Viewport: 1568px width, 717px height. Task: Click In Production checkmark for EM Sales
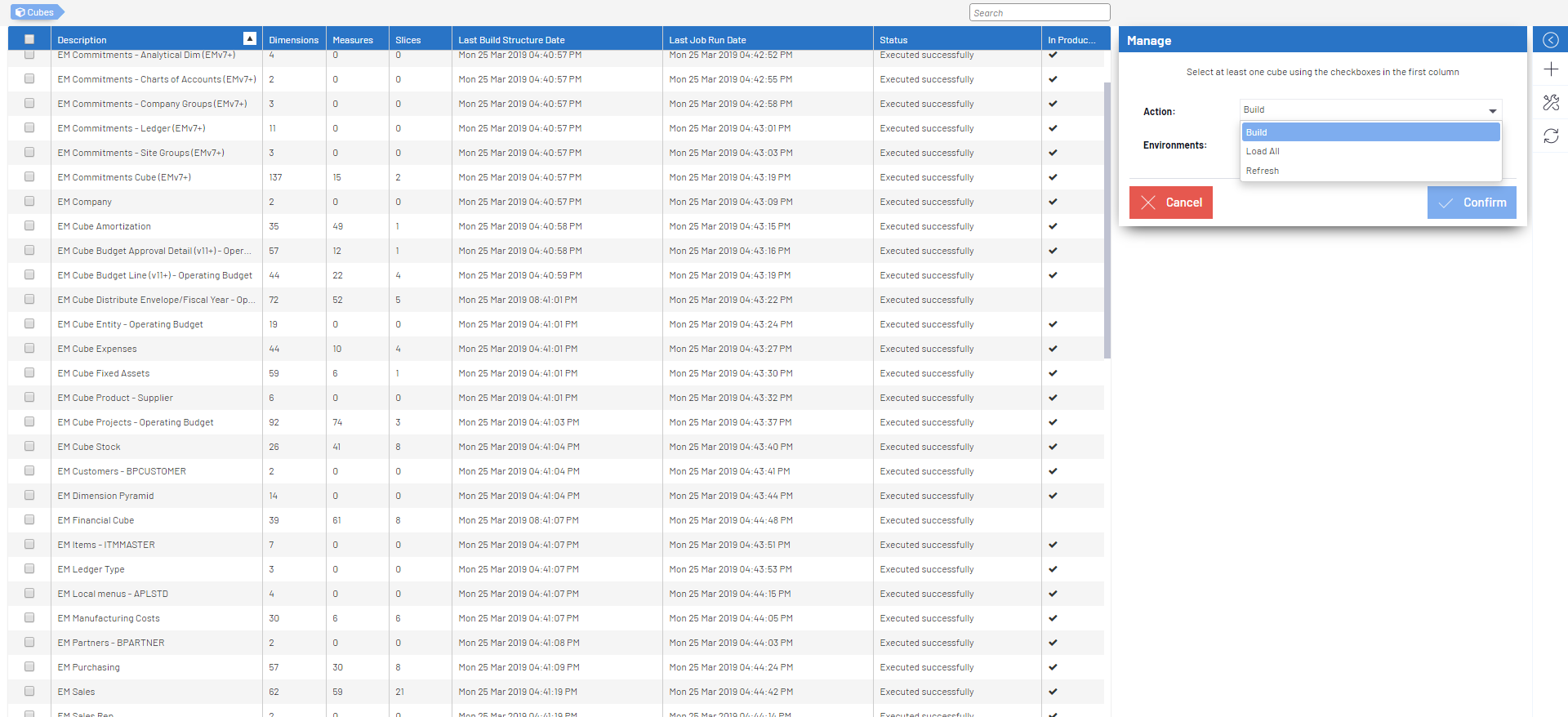(x=1053, y=692)
